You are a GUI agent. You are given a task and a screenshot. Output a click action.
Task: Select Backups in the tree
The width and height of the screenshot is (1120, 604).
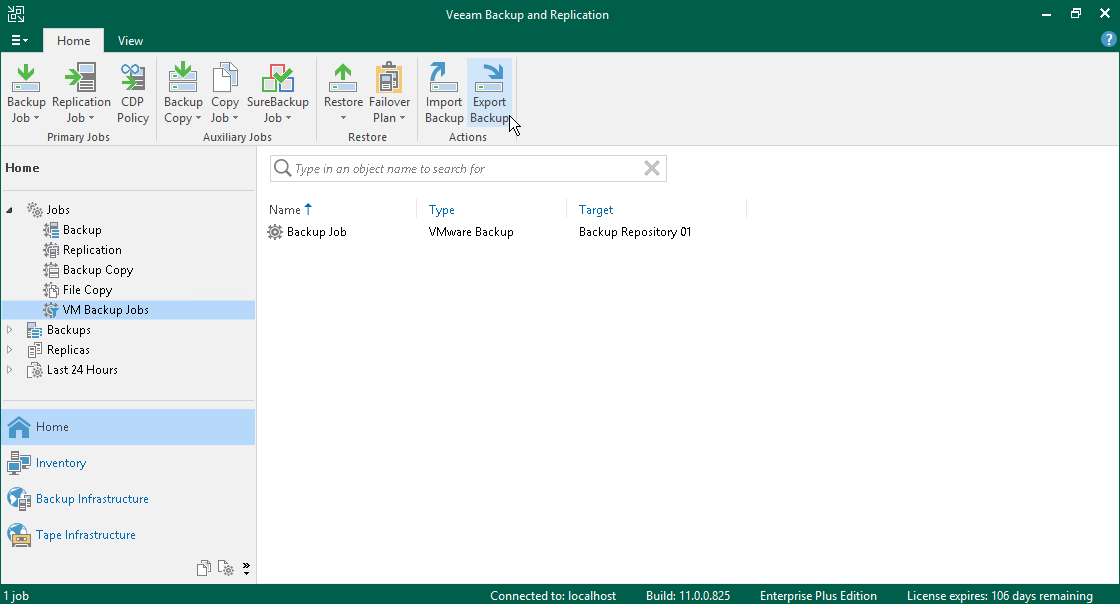tap(69, 330)
